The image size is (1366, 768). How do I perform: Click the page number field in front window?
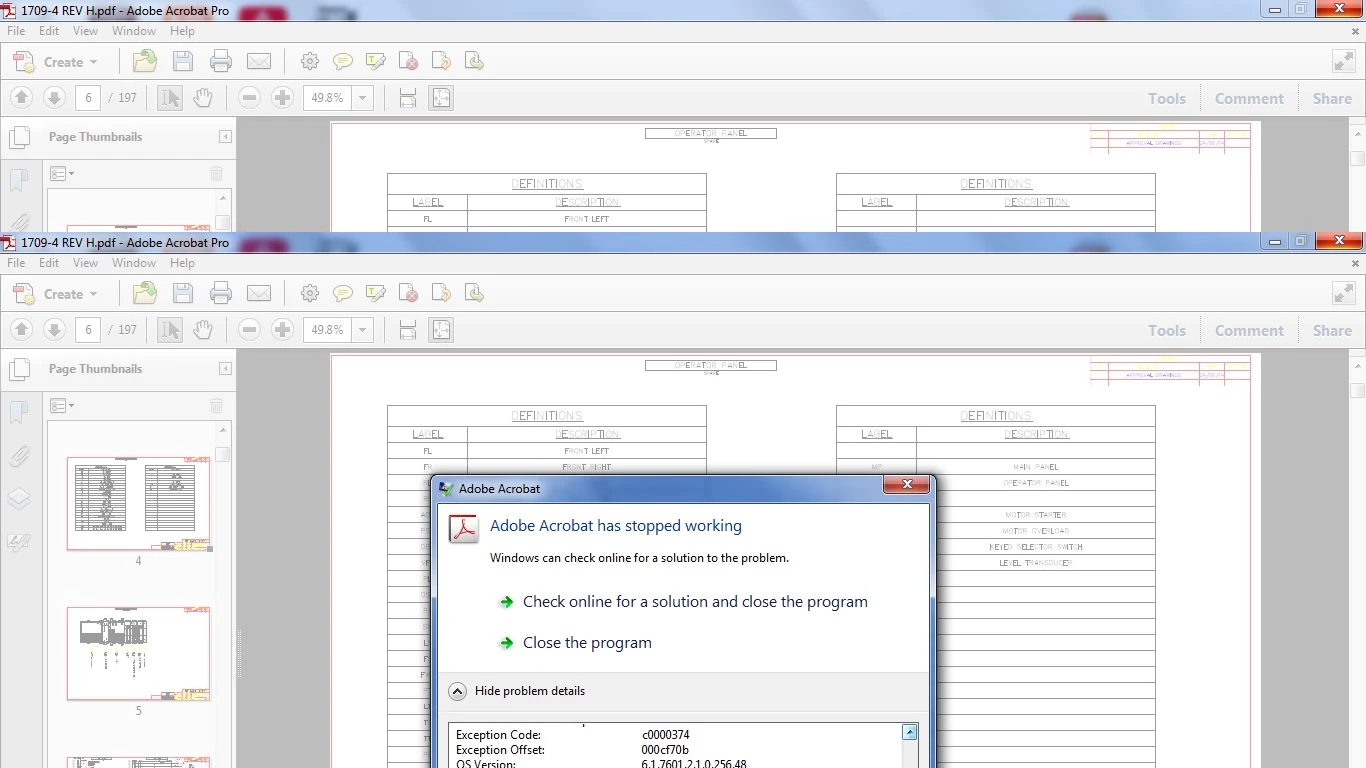click(x=88, y=330)
